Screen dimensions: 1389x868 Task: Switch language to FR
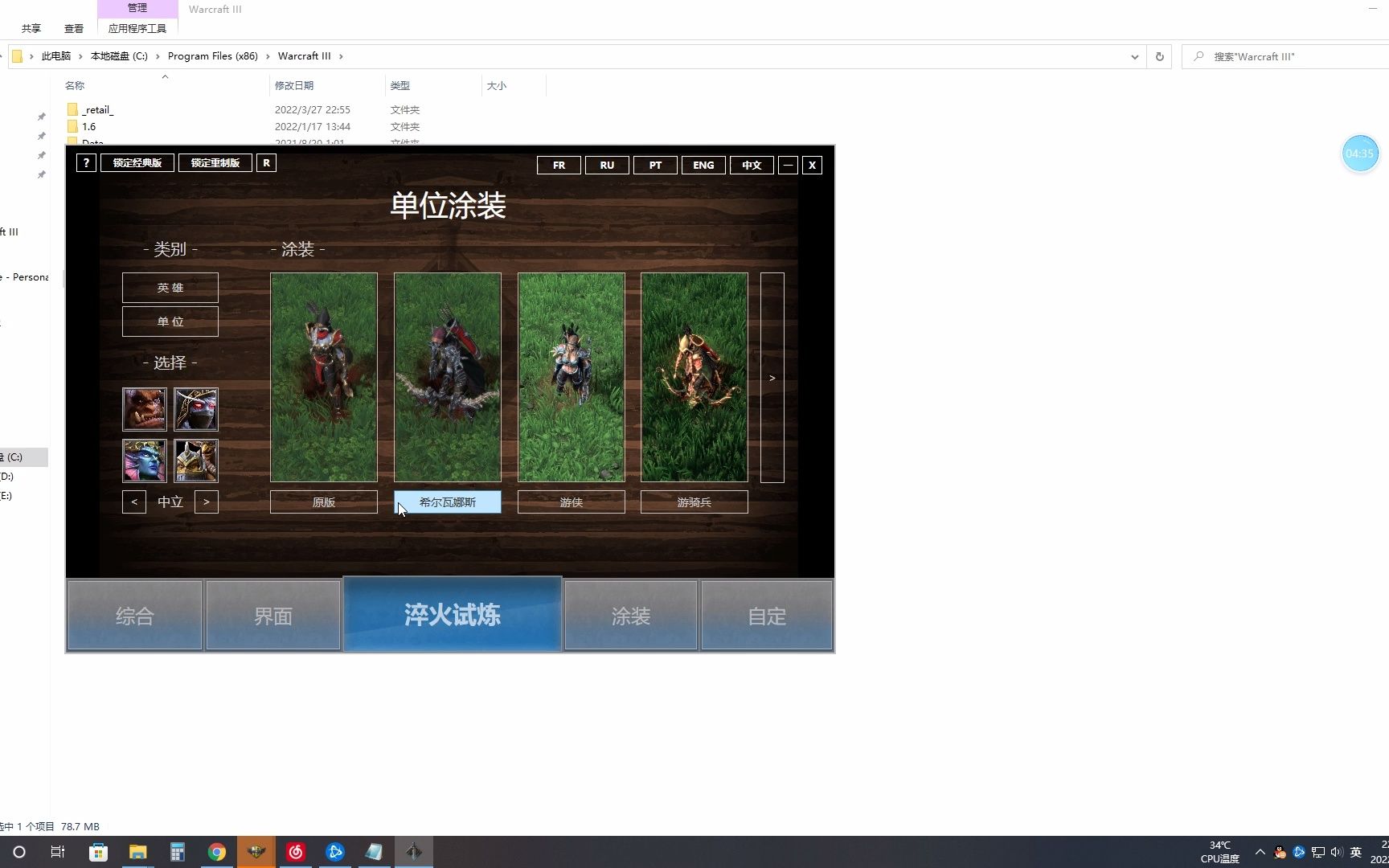point(559,166)
